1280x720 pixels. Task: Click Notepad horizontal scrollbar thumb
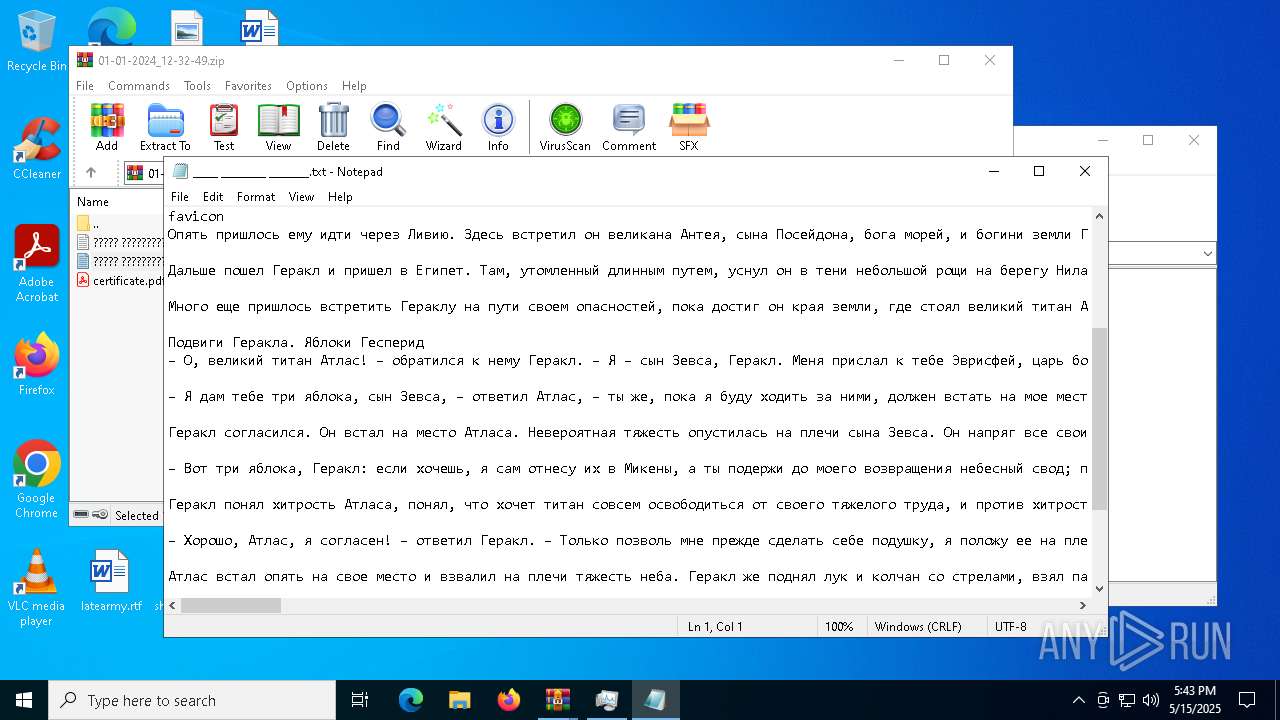(x=231, y=605)
